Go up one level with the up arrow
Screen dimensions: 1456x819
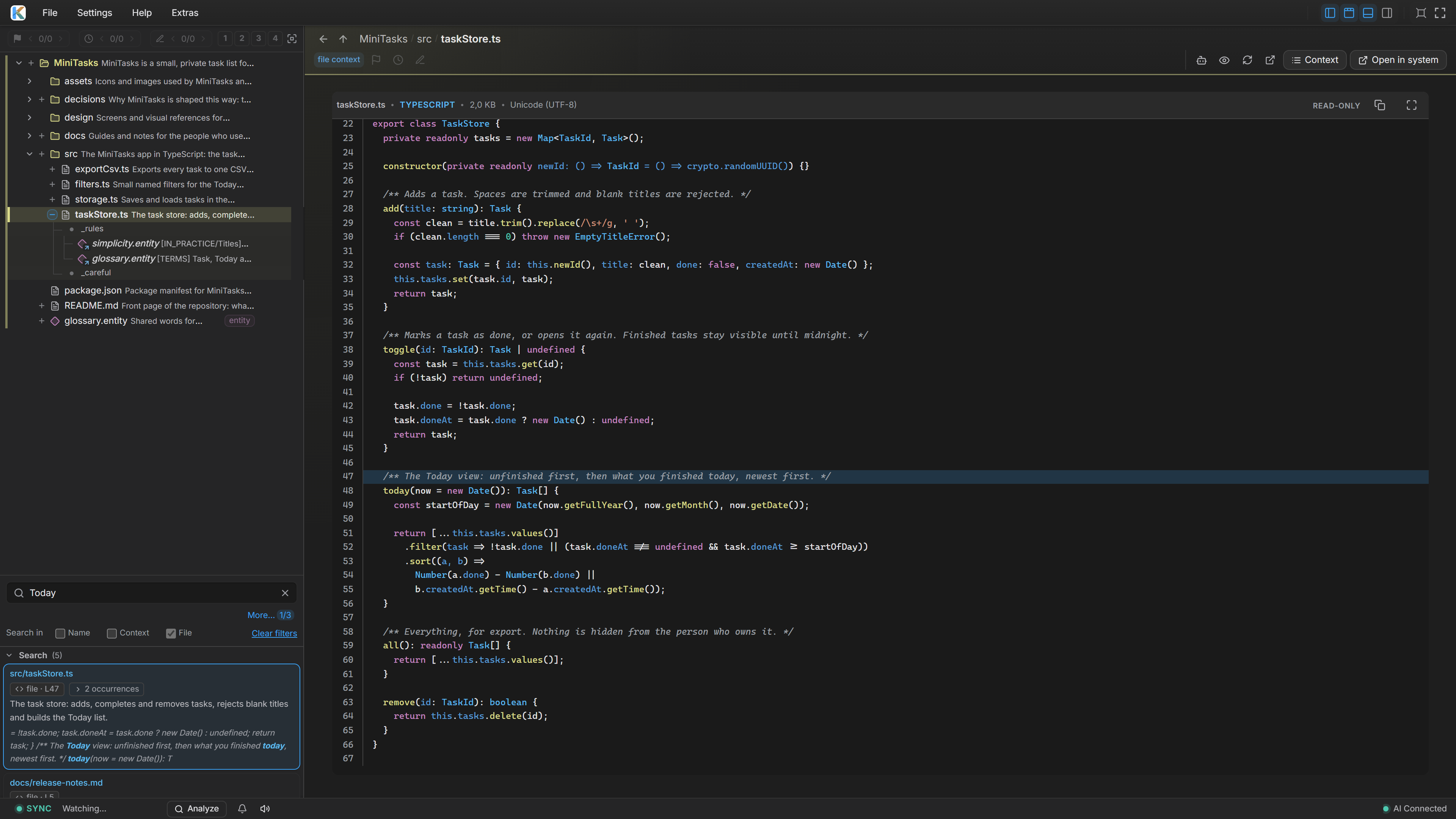coord(343,39)
